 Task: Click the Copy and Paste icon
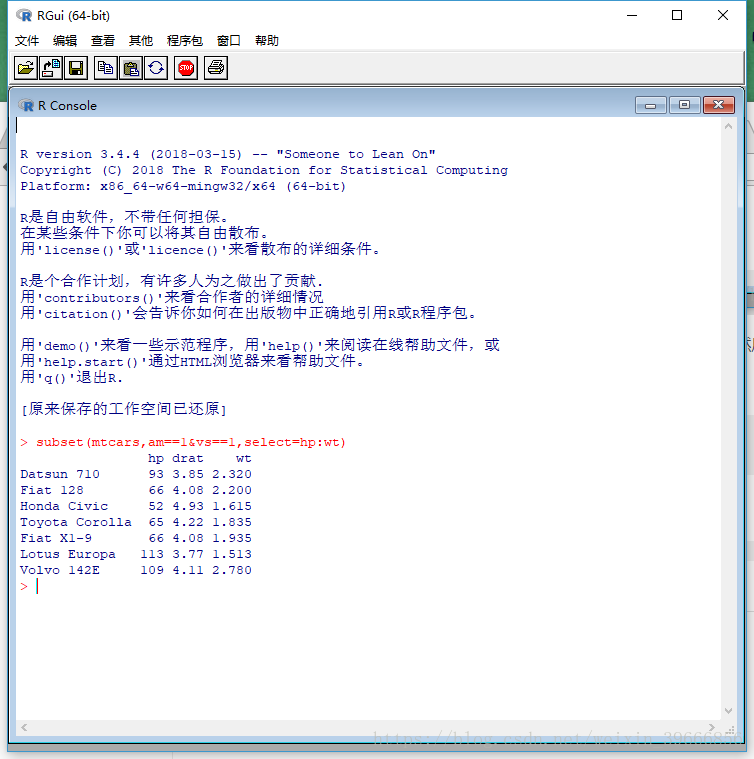pos(156,68)
